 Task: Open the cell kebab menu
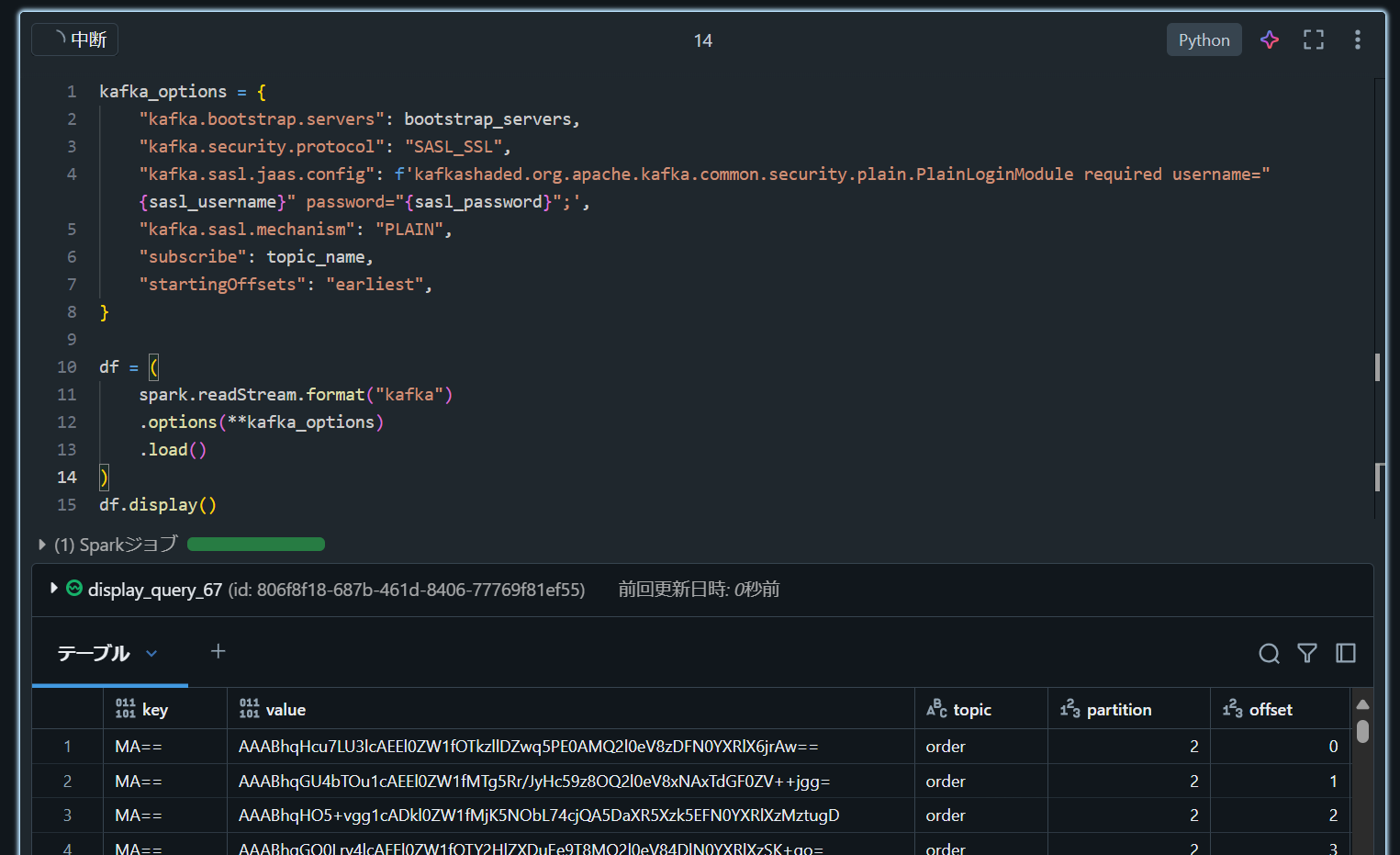(x=1357, y=39)
